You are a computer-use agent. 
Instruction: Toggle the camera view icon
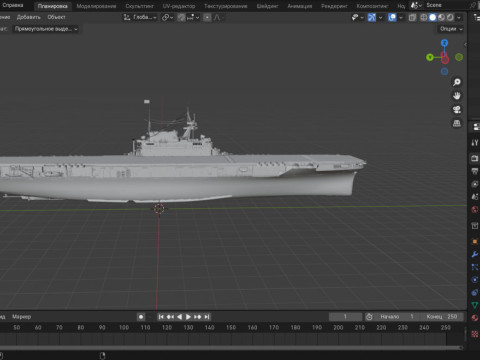tap(457, 110)
